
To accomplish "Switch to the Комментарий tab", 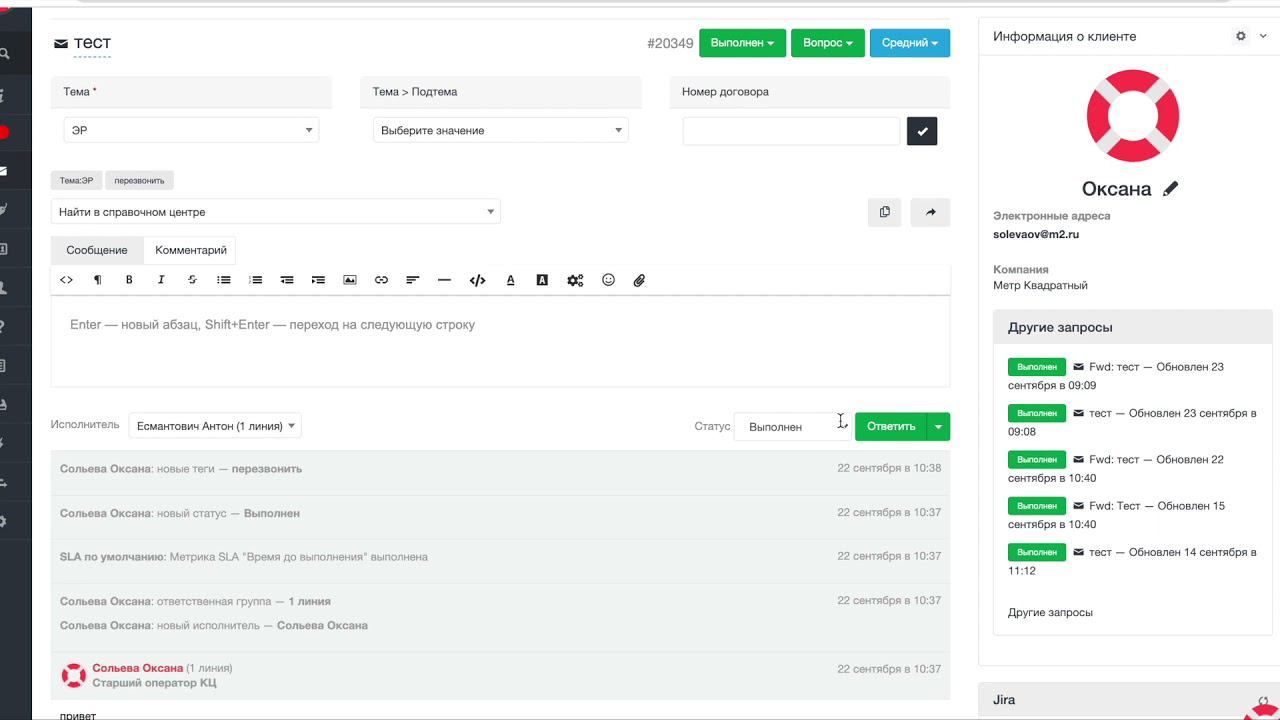I will (x=191, y=250).
